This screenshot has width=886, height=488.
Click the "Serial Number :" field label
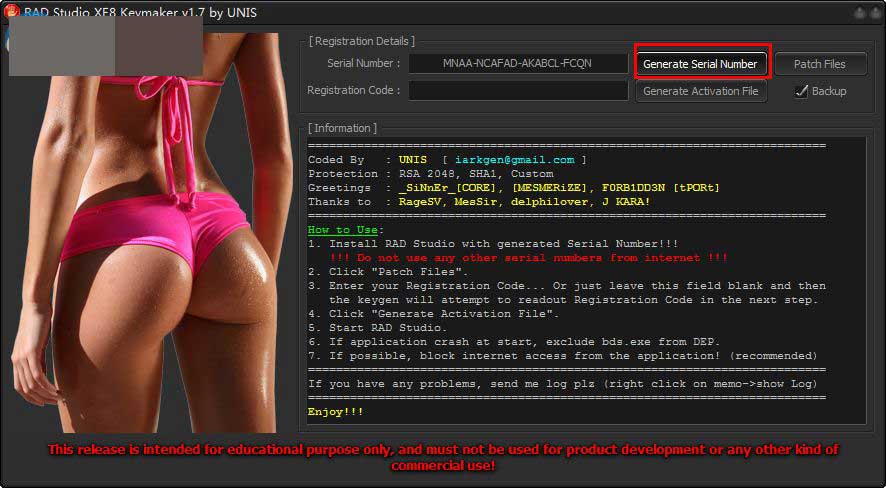click(363, 64)
